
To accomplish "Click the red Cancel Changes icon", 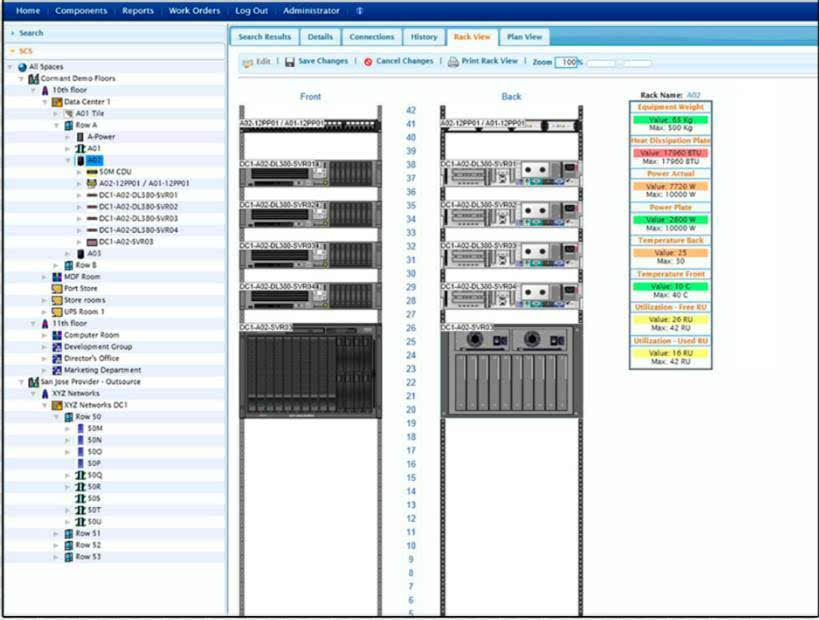I will (x=368, y=62).
